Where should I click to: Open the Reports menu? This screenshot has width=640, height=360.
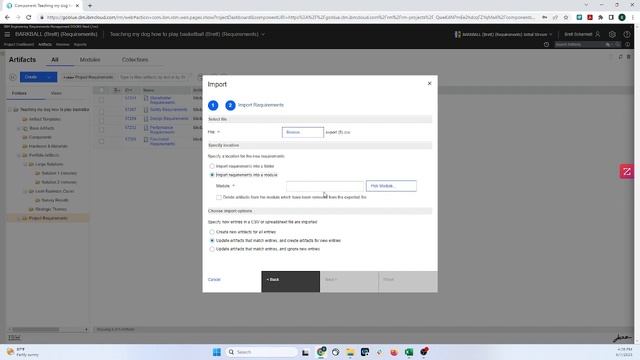pyautogui.click(x=80, y=44)
